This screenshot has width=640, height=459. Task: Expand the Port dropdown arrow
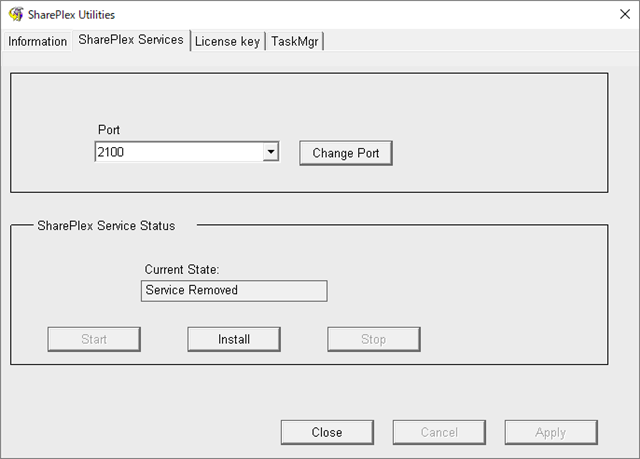pos(270,153)
